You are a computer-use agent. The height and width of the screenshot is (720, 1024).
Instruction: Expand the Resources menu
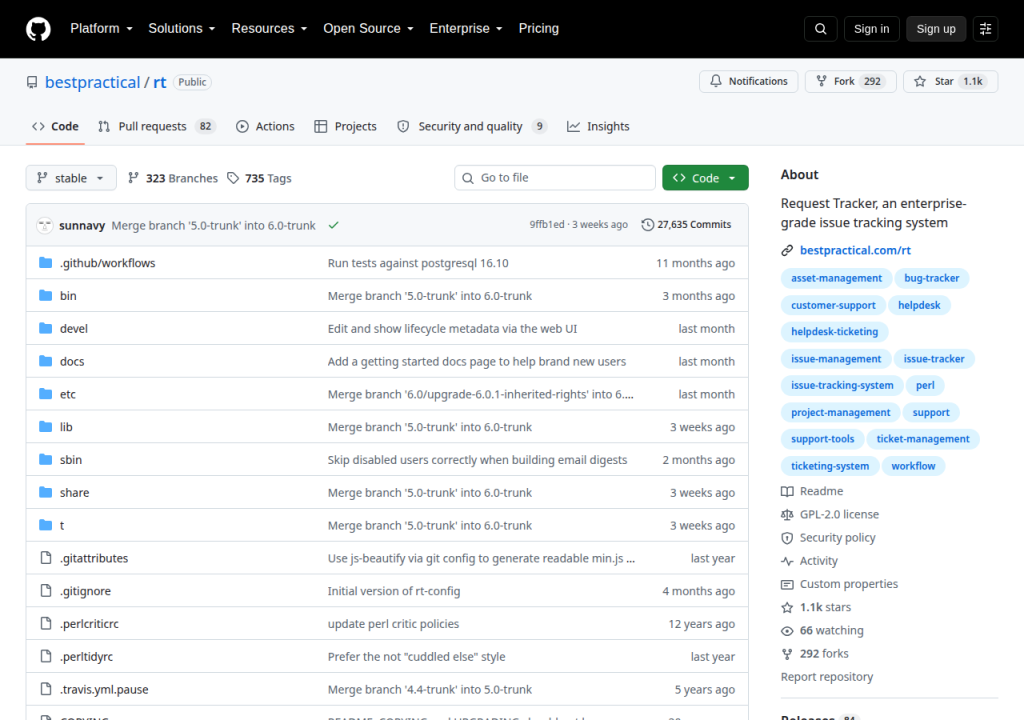(269, 29)
